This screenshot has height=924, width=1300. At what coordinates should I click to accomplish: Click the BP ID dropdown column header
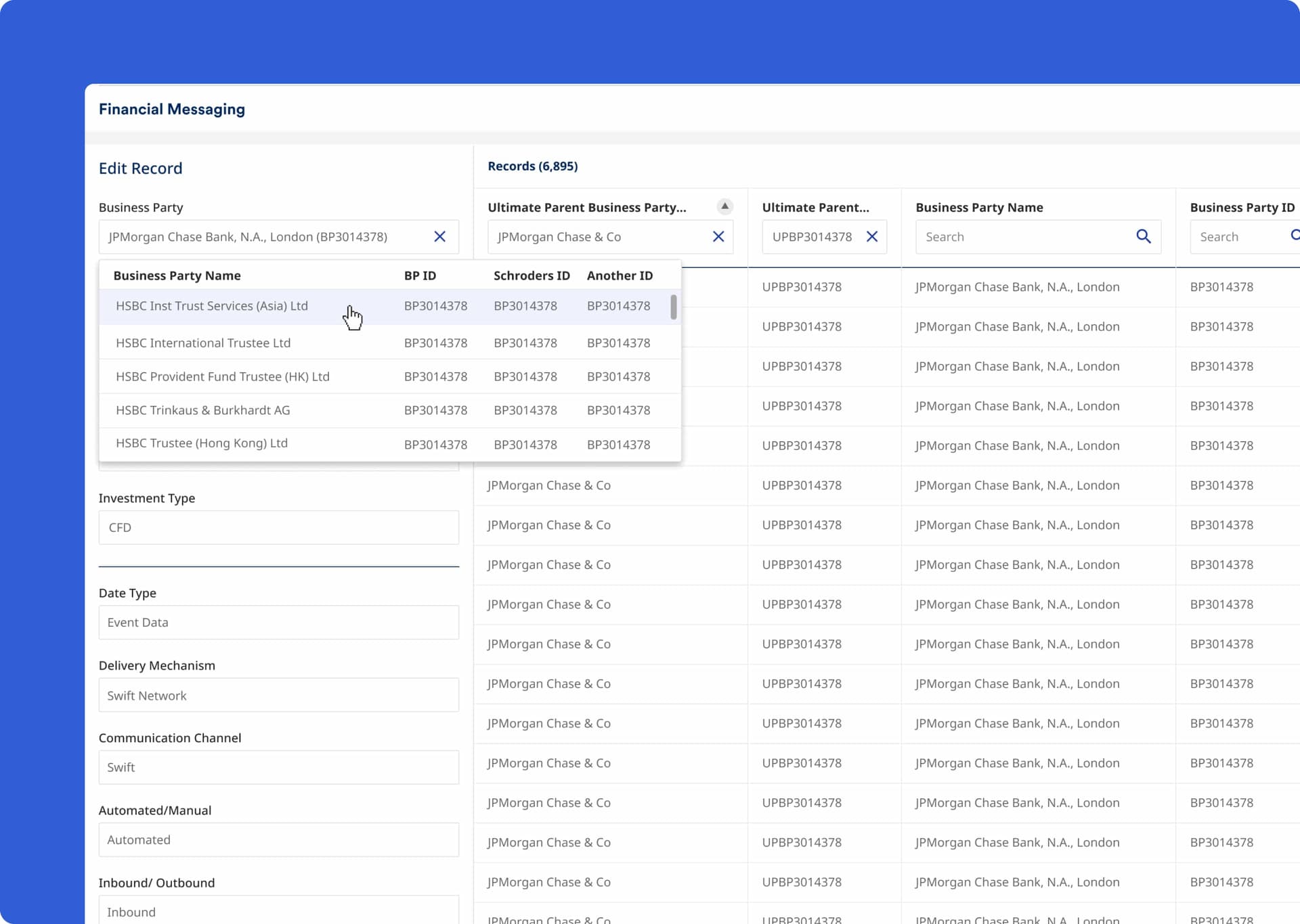point(420,276)
